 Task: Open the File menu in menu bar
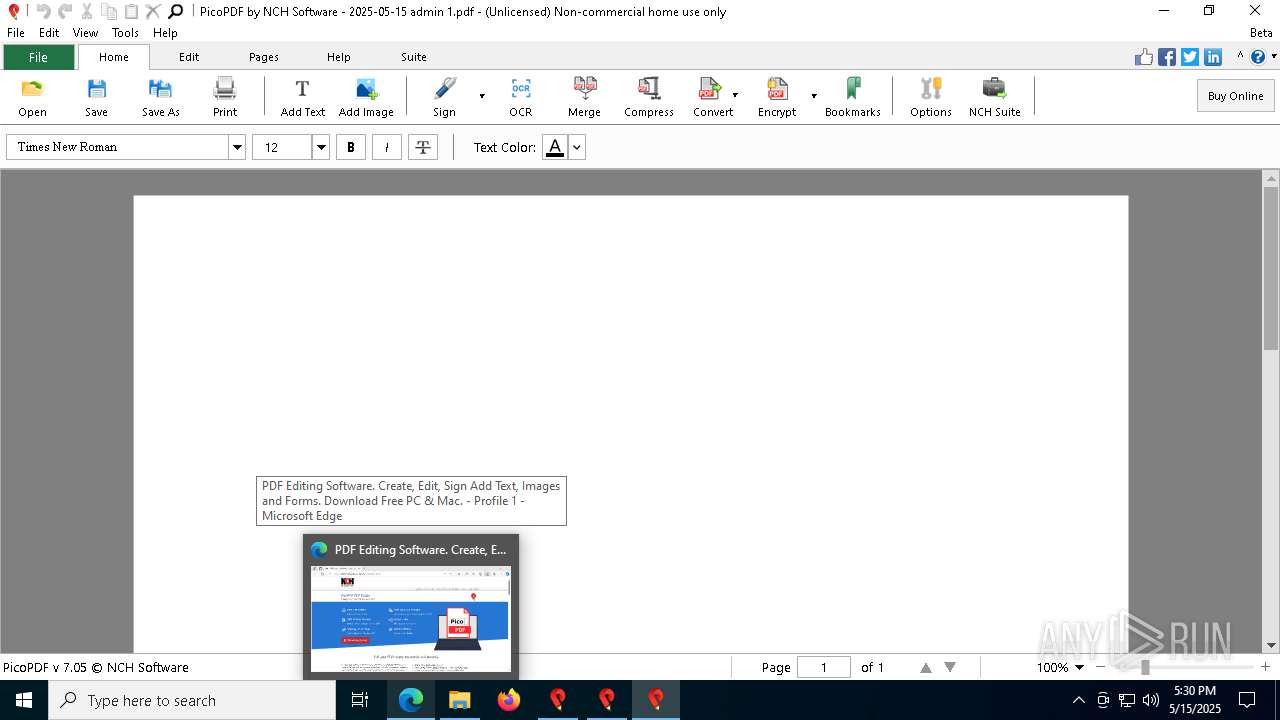(x=16, y=33)
